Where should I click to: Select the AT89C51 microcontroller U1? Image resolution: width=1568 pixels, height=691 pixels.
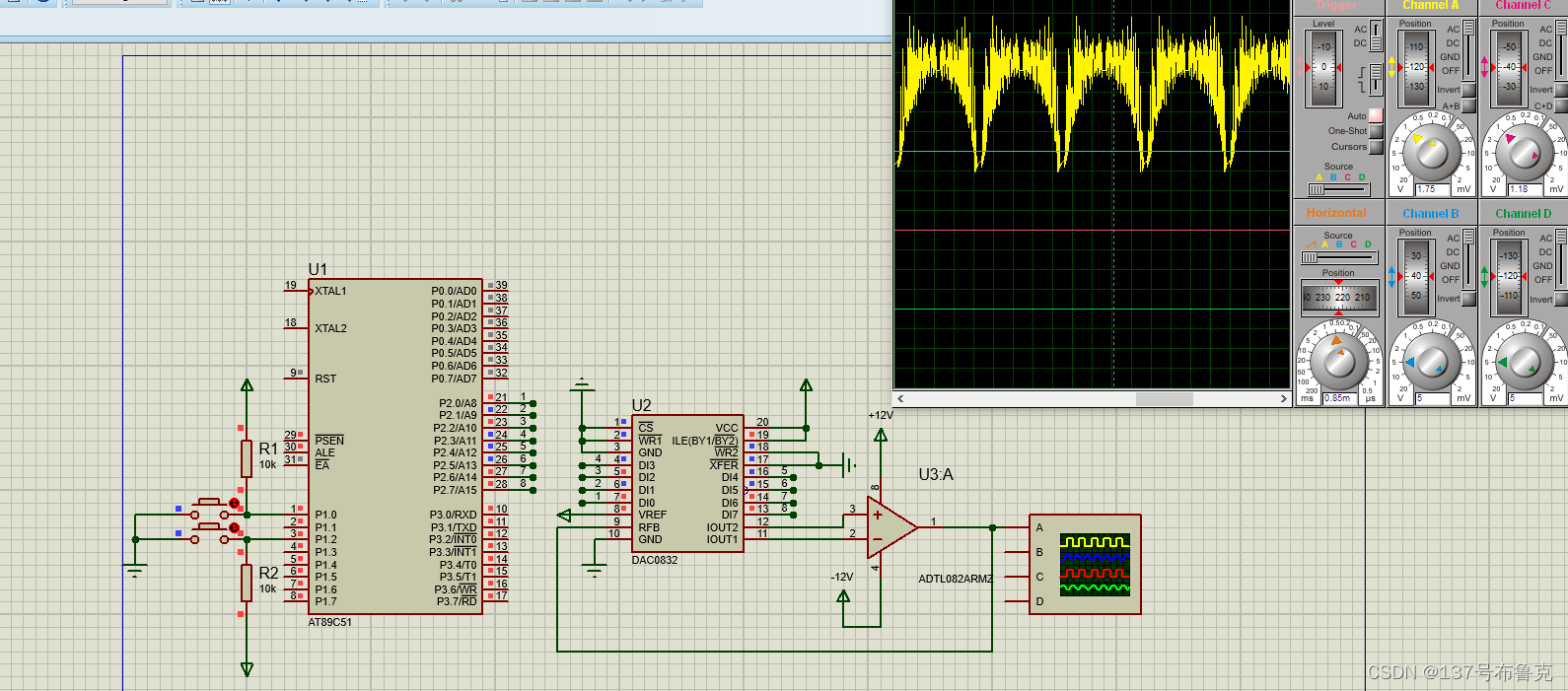pyautogui.click(x=394, y=447)
